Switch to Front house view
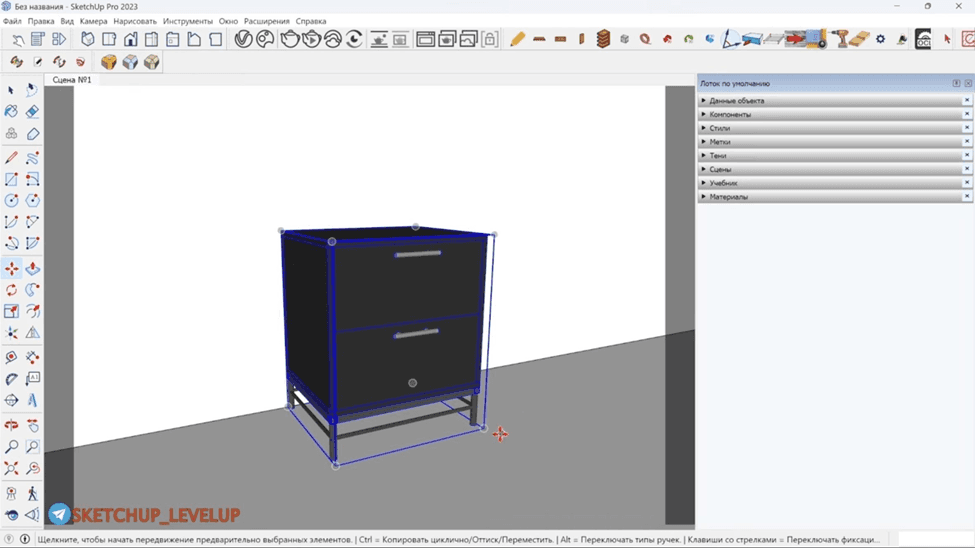The height and width of the screenshot is (548, 975). 131,39
